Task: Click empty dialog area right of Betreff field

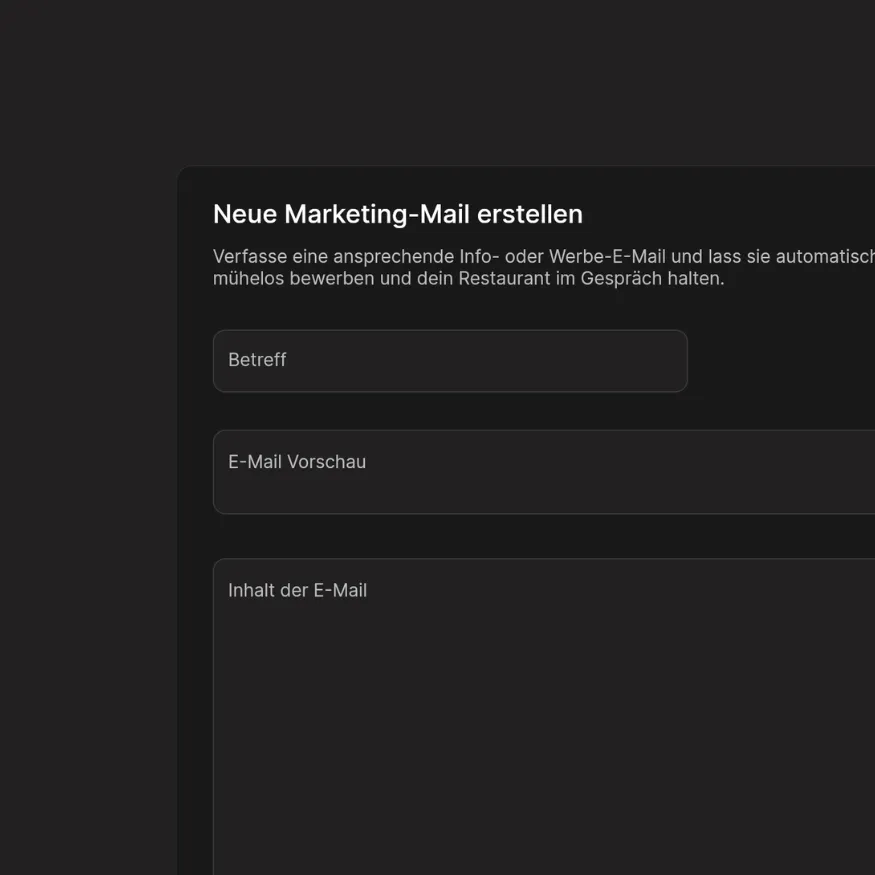Action: coord(780,361)
